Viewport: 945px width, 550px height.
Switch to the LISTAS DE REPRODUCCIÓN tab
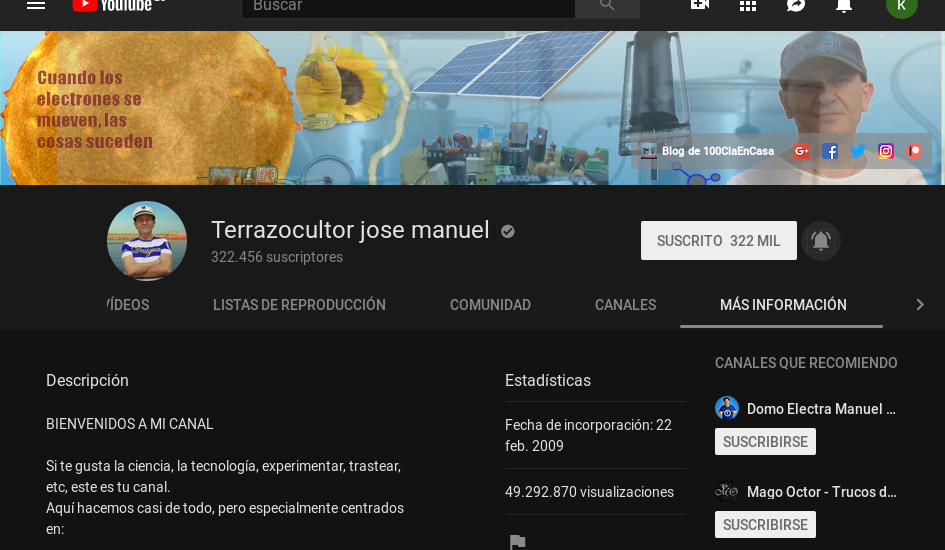299,305
